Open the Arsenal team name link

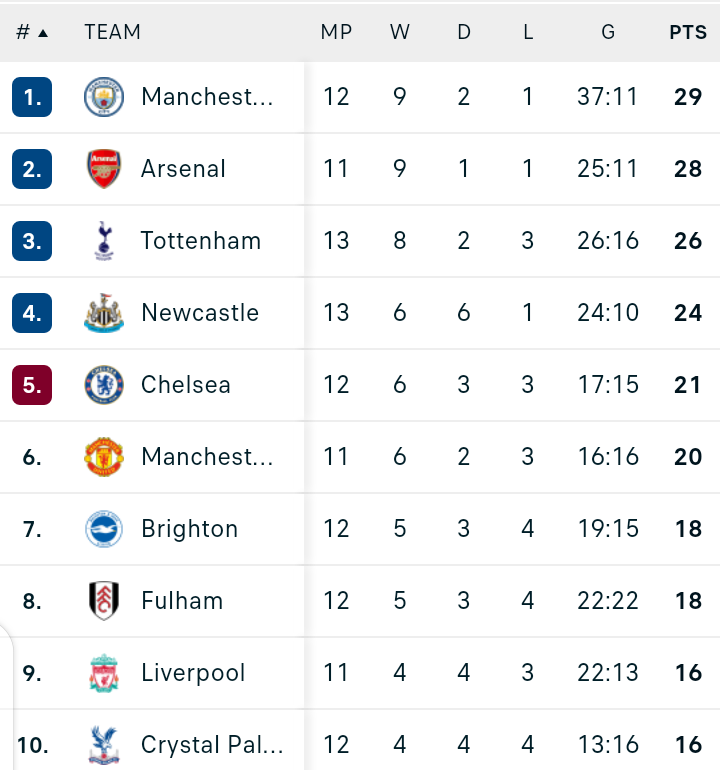click(183, 169)
